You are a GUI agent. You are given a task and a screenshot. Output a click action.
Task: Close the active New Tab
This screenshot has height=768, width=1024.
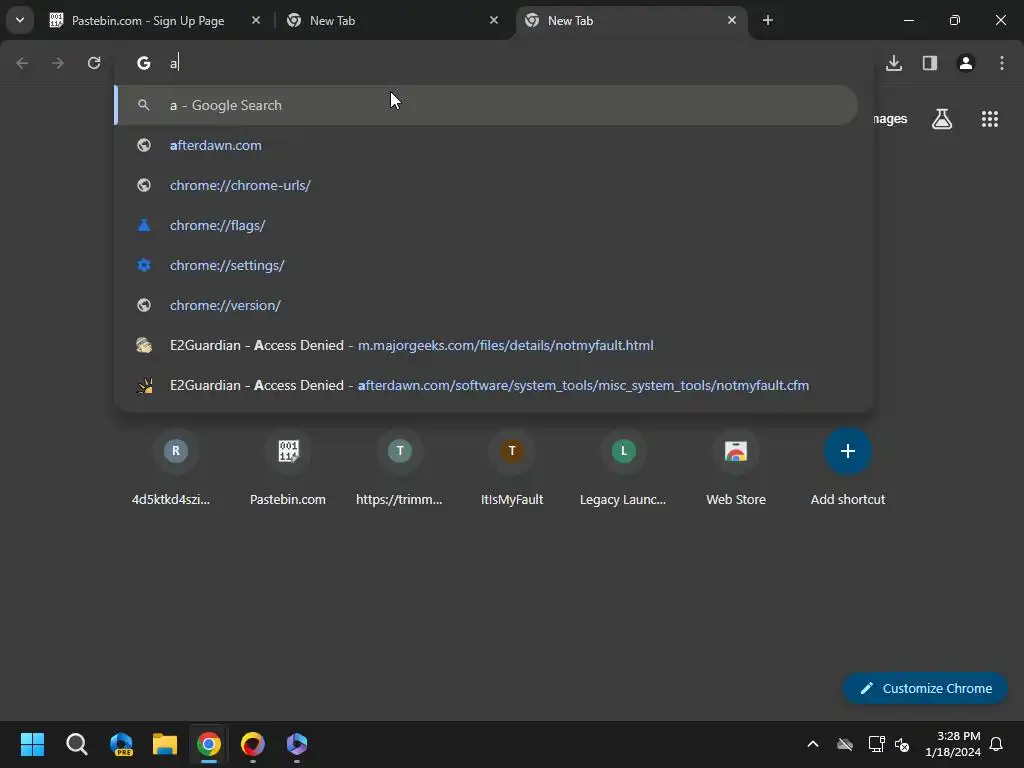point(731,20)
